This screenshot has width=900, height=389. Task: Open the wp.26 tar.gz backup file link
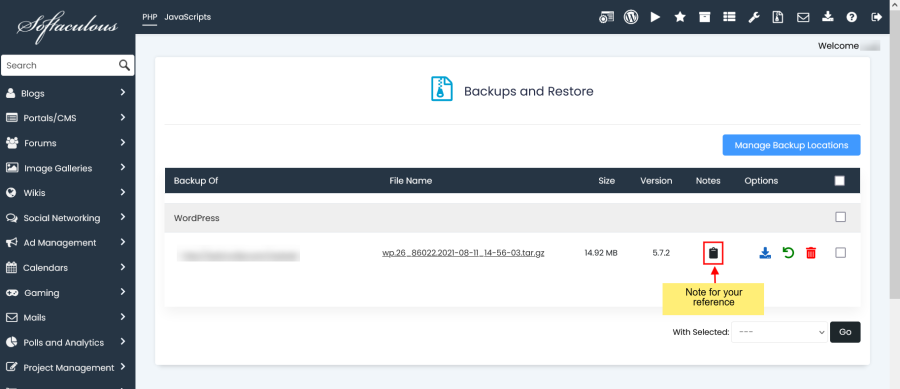(x=463, y=253)
